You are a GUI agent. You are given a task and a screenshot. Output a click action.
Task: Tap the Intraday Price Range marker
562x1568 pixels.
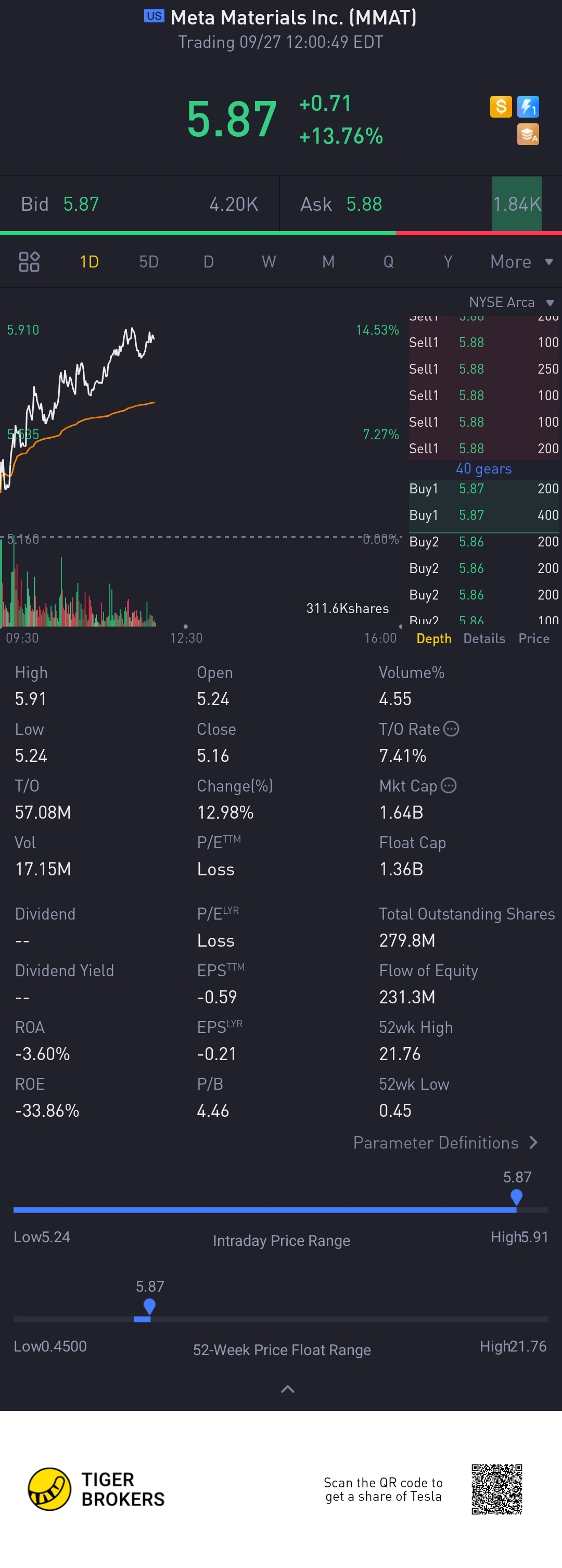(516, 1197)
